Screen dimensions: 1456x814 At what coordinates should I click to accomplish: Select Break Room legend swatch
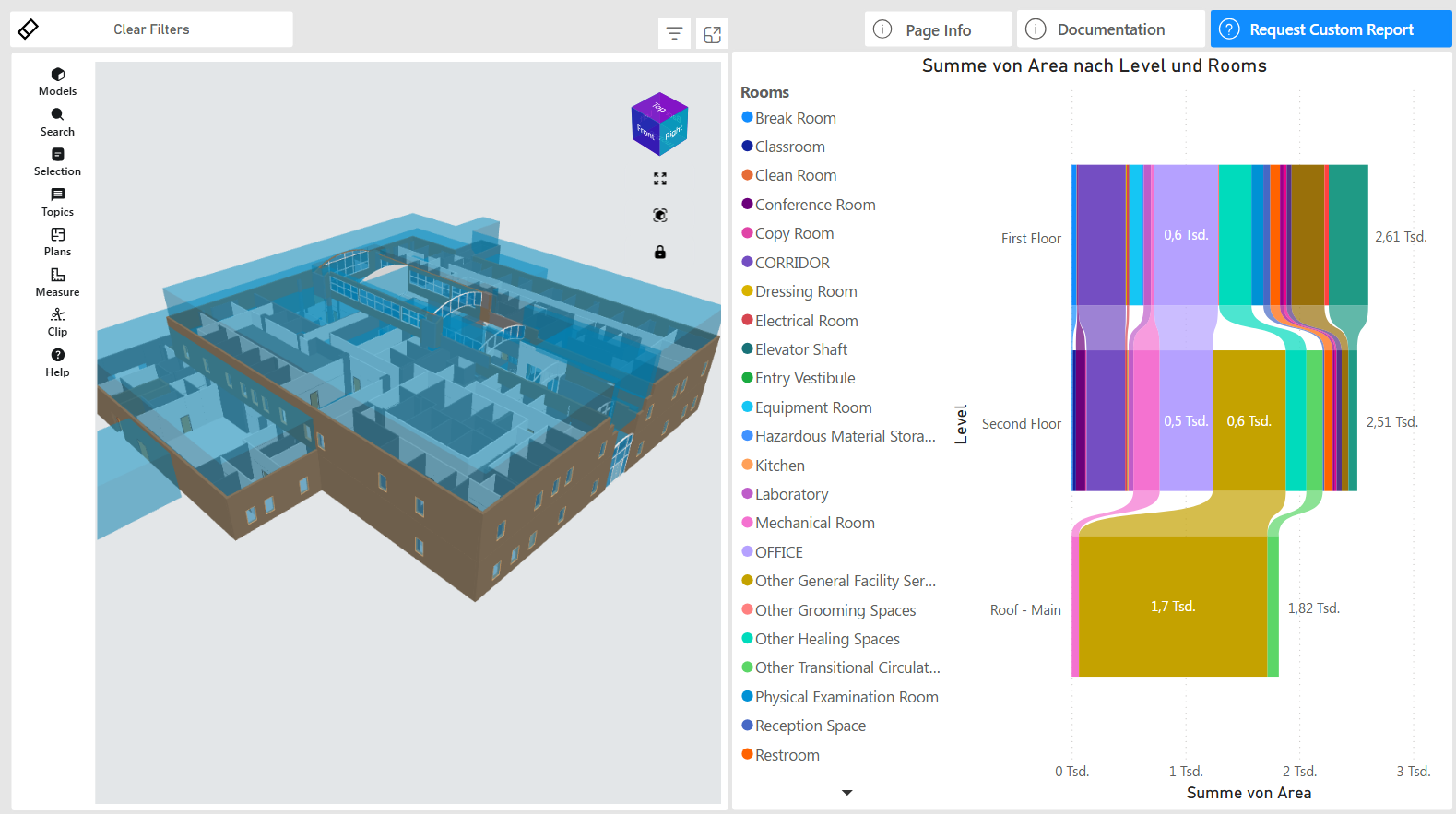pyautogui.click(x=748, y=117)
